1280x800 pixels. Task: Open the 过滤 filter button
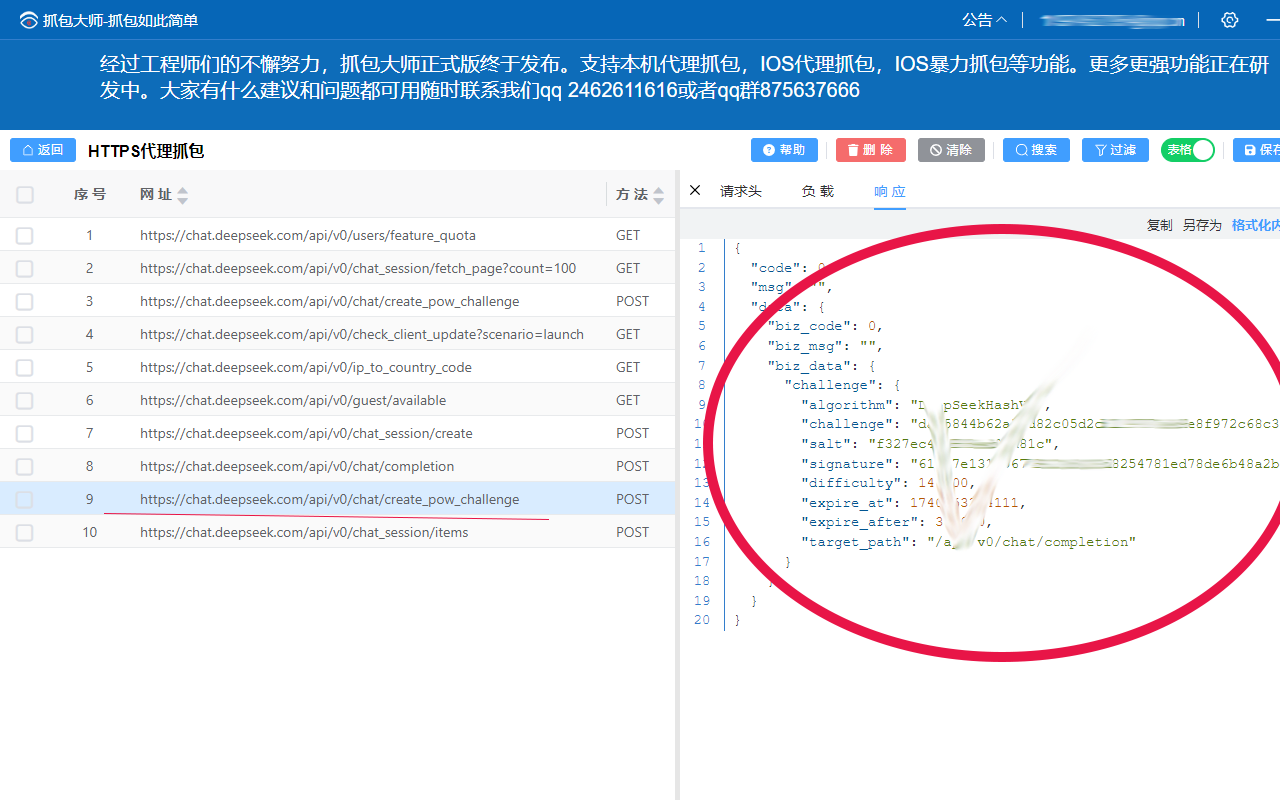coord(1115,150)
